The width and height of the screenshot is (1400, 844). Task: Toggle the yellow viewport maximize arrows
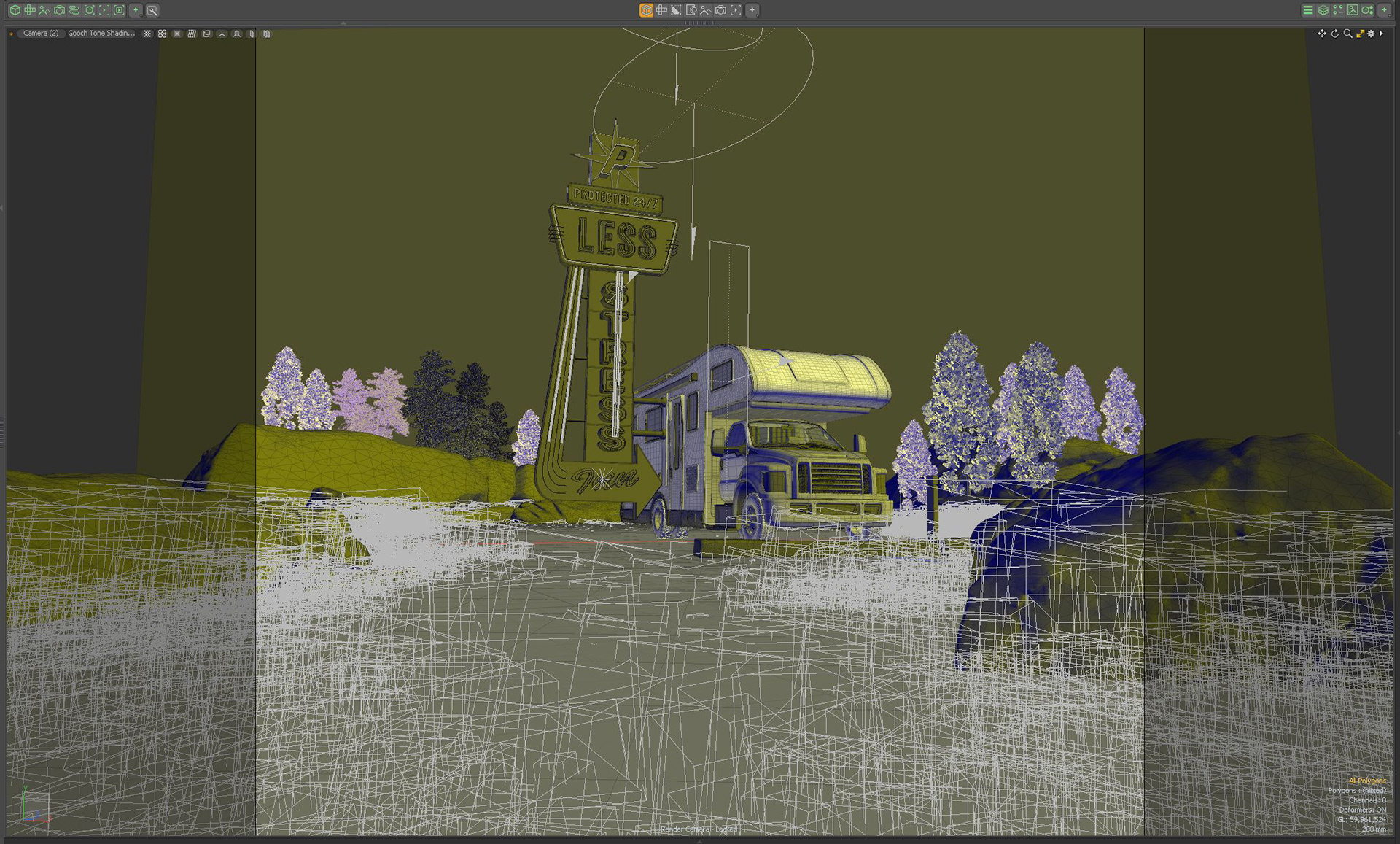click(1360, 34)
